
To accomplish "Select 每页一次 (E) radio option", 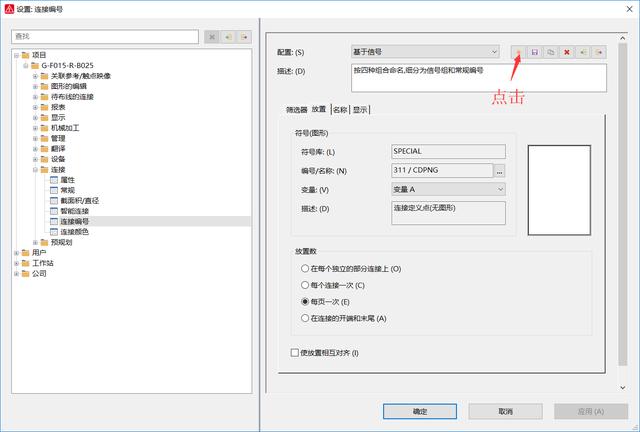I will (x=305, y=302).
